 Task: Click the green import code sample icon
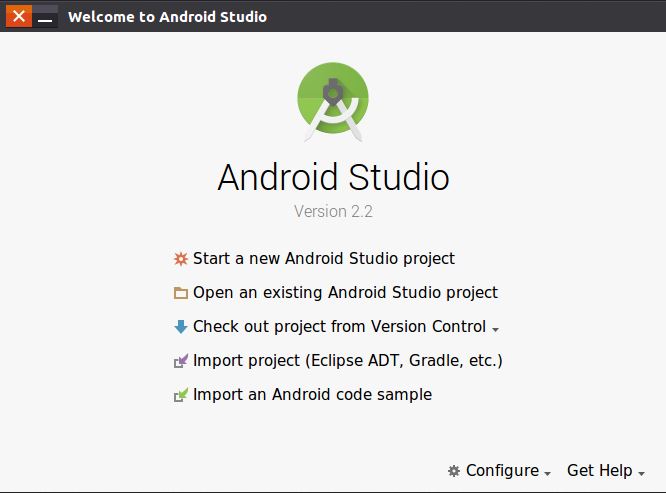[x=181, y=395]
